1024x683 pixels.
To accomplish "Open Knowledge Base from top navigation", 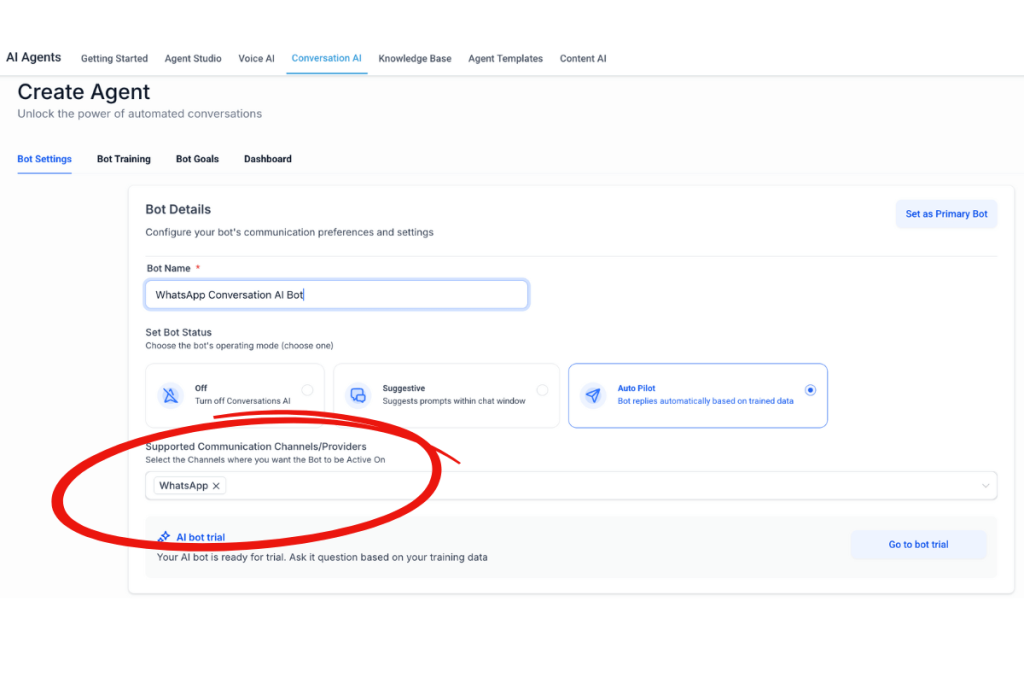I will tap(414, 58).
